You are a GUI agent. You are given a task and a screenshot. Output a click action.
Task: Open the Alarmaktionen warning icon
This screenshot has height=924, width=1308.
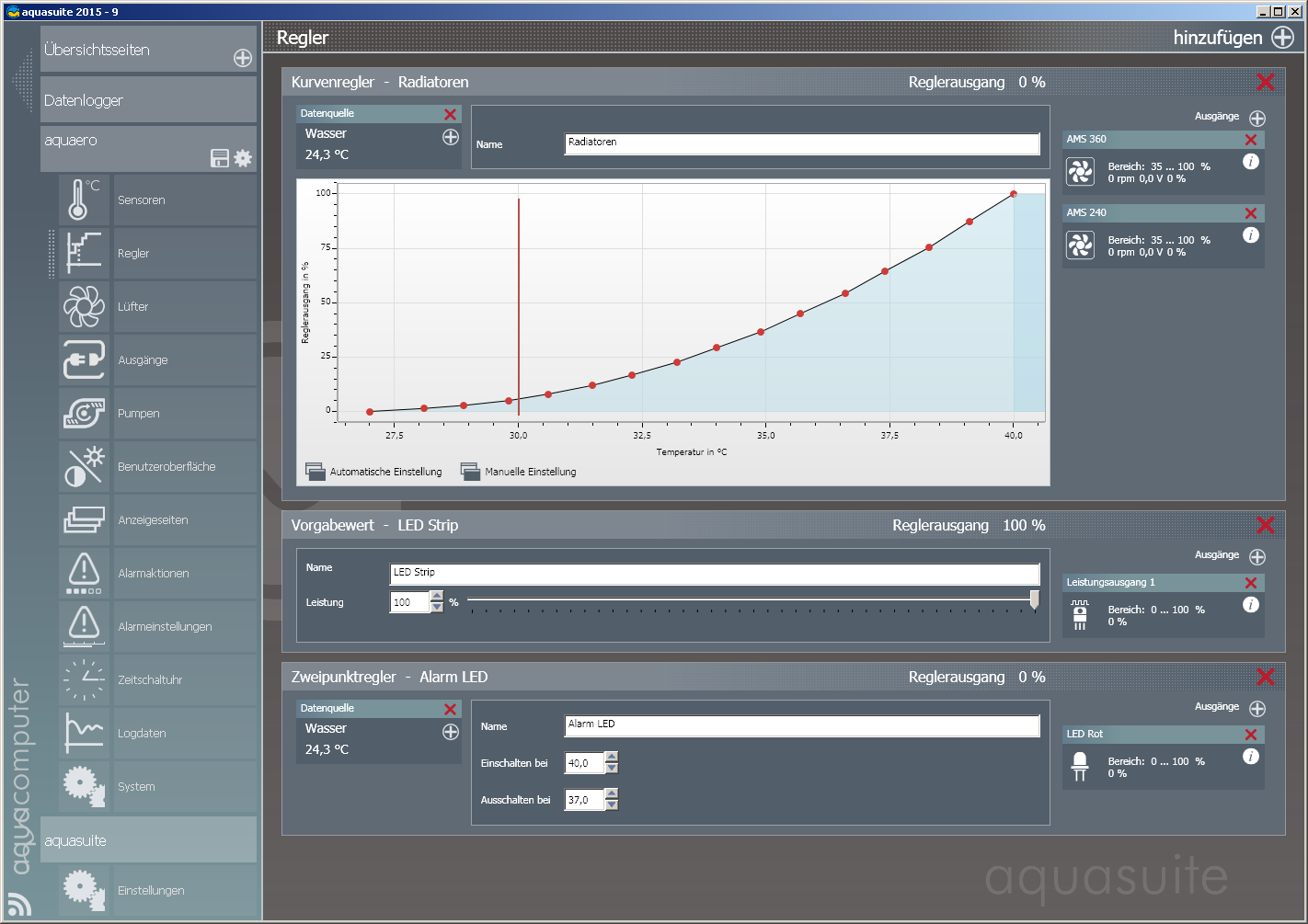(x=84, y=573)
